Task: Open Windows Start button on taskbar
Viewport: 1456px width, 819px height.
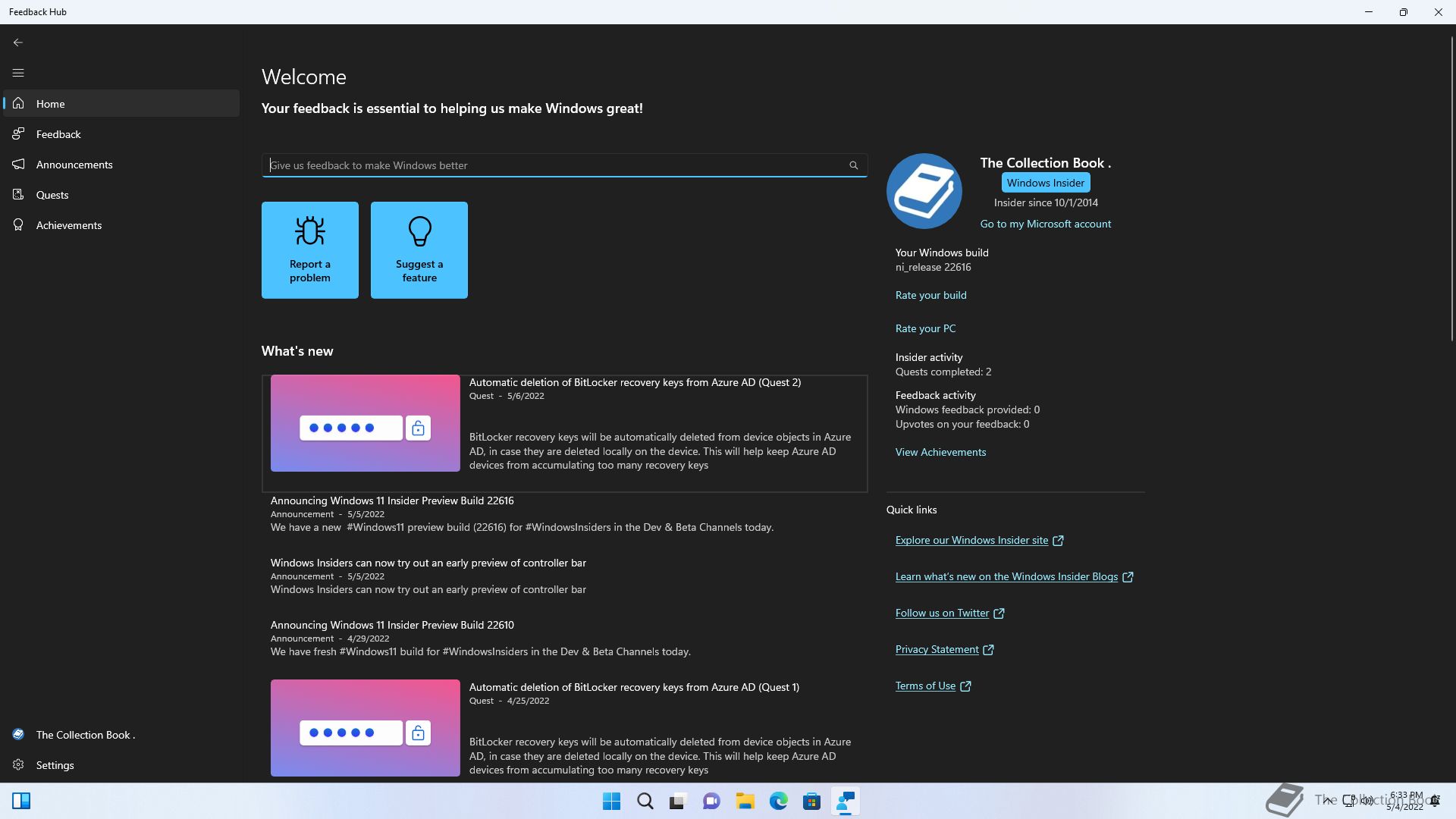Action: 611,802
